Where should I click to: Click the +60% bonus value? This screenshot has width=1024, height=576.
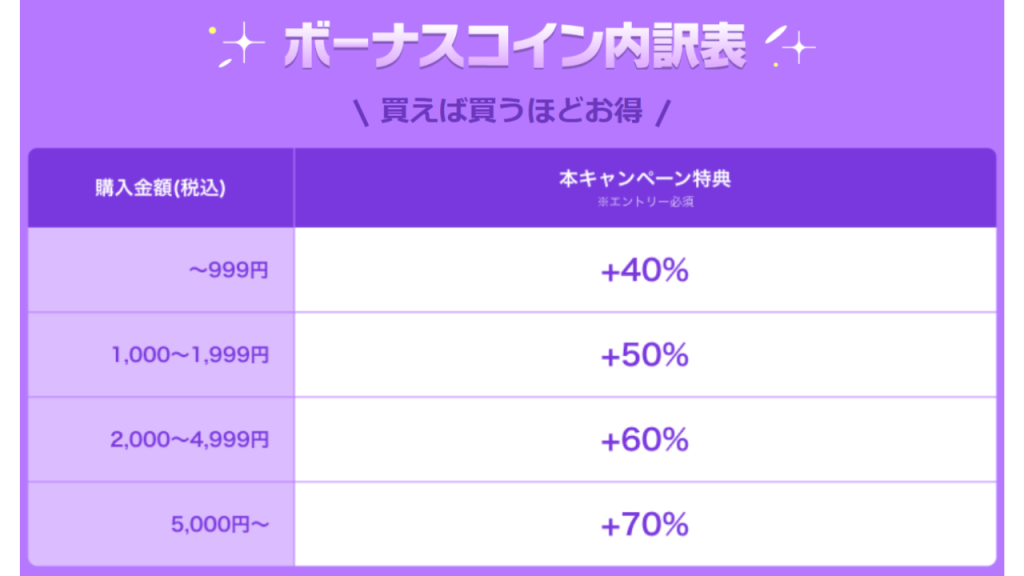click(x=644, y=439)
